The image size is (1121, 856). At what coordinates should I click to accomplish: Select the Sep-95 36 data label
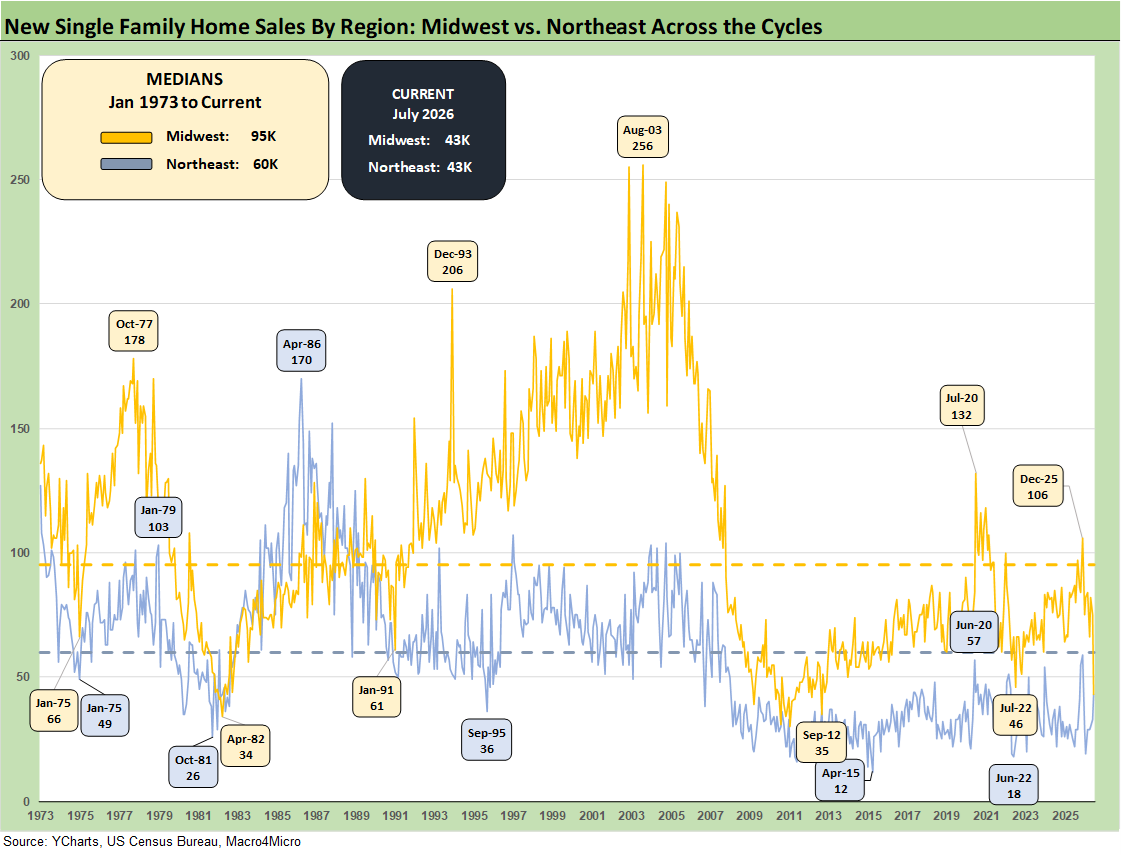(x=487, y=741)
